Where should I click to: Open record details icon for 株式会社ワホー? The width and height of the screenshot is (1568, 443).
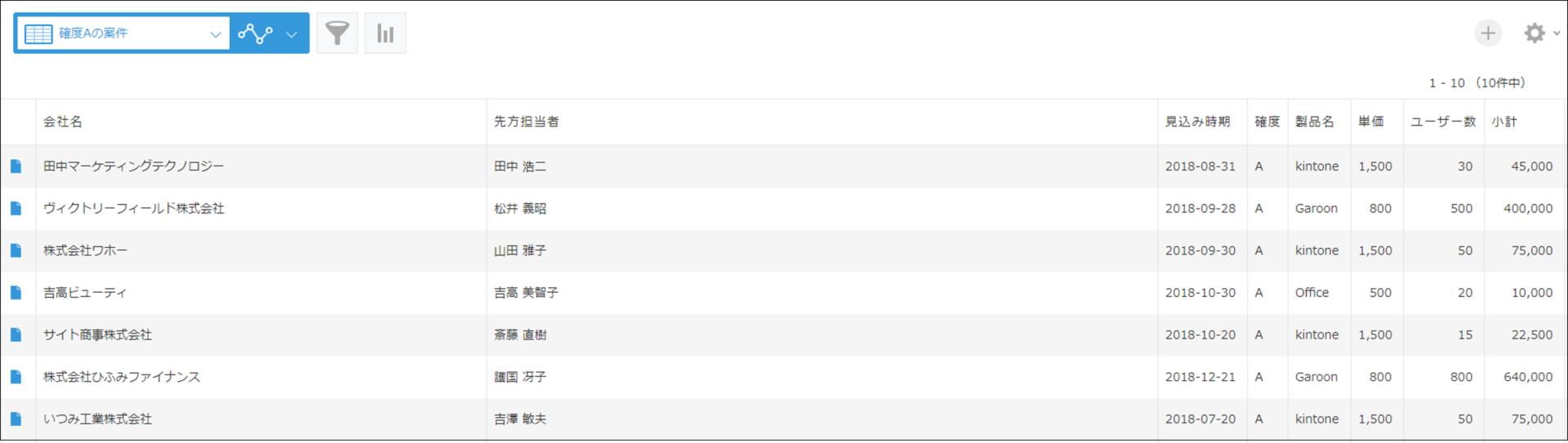(16, 250)
